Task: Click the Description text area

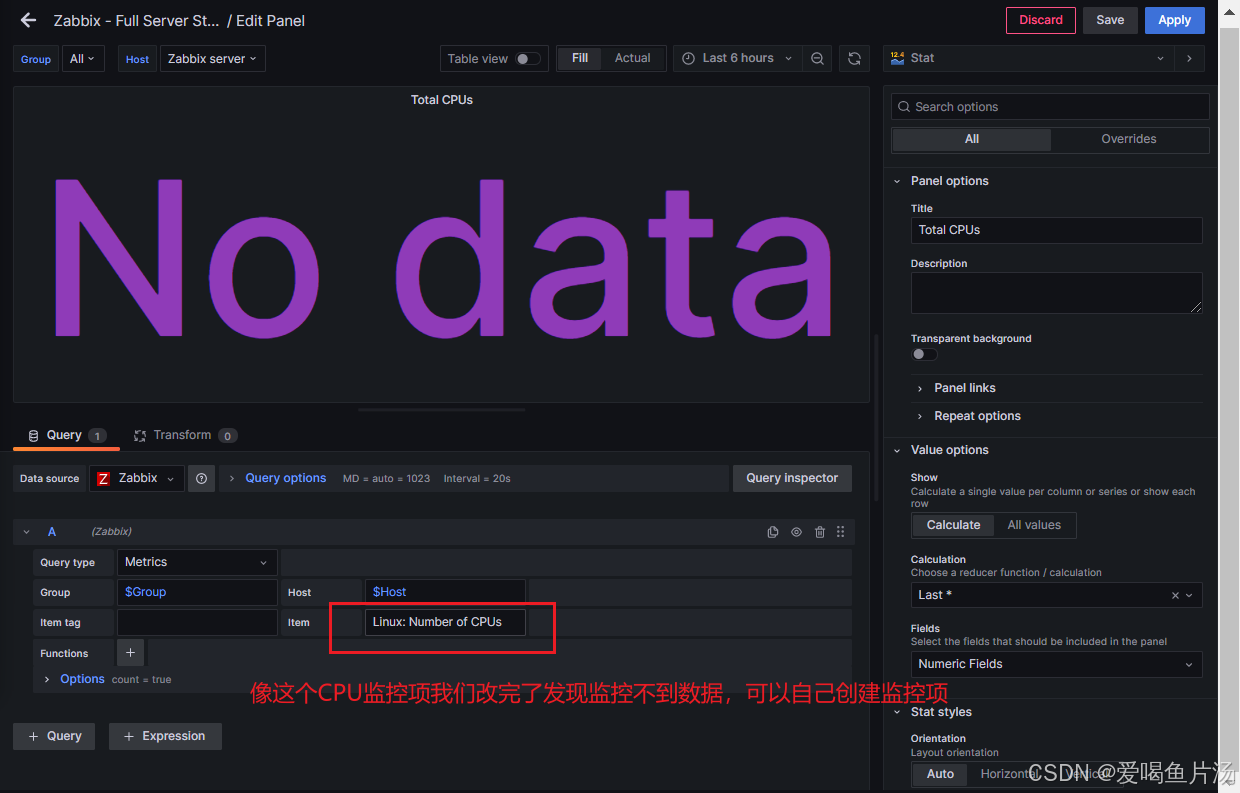Action: point(1056,292)
